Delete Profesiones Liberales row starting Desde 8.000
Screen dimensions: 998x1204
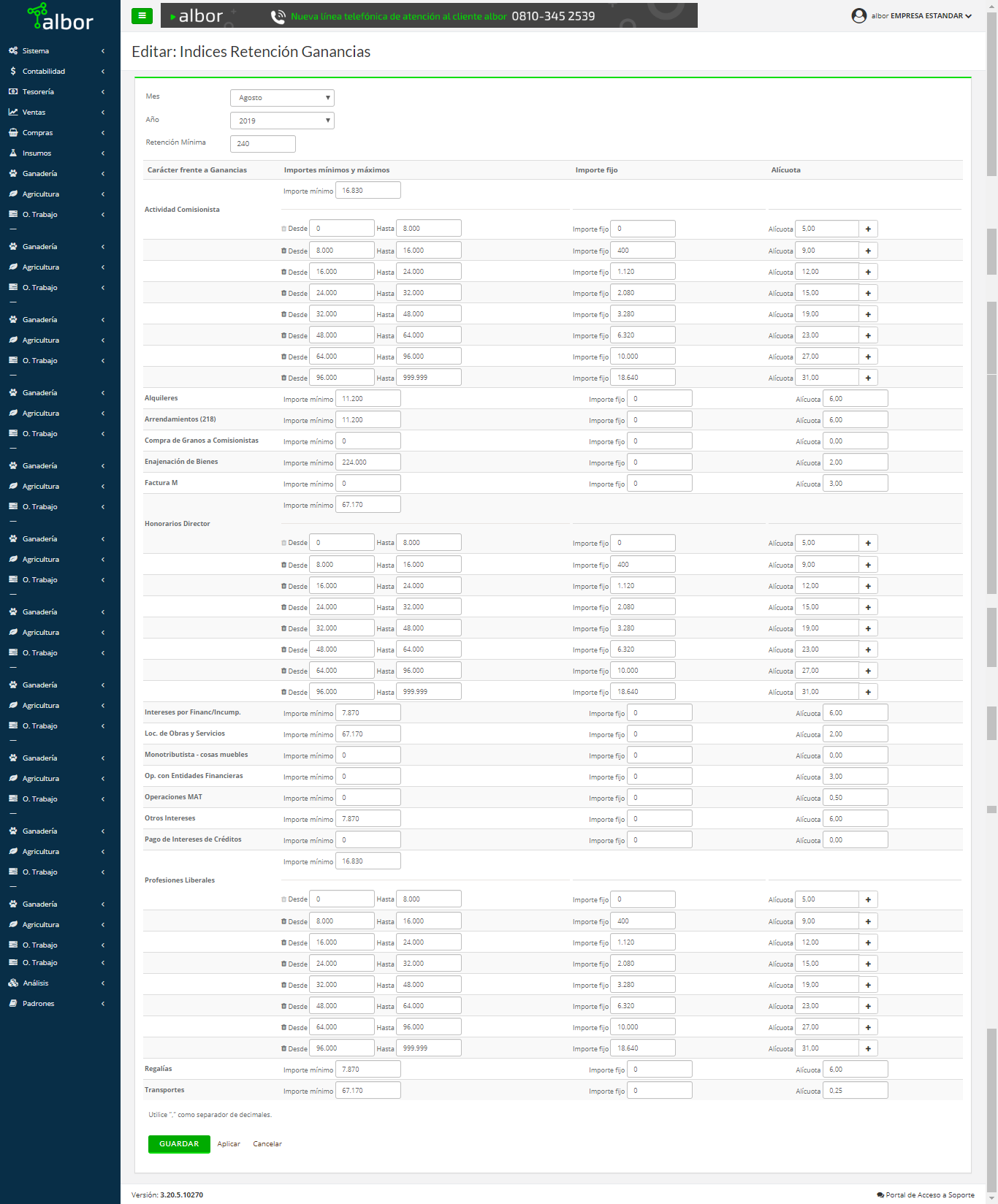[x=283, y=921]
